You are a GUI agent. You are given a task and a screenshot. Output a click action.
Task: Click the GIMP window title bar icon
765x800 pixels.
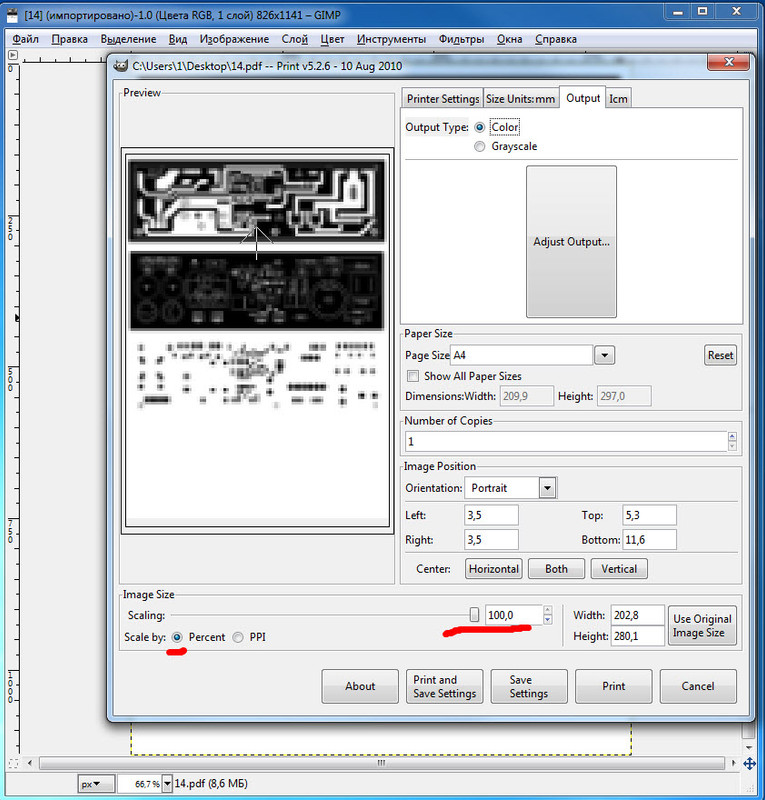pyautogui.click(x=13, y=15)
